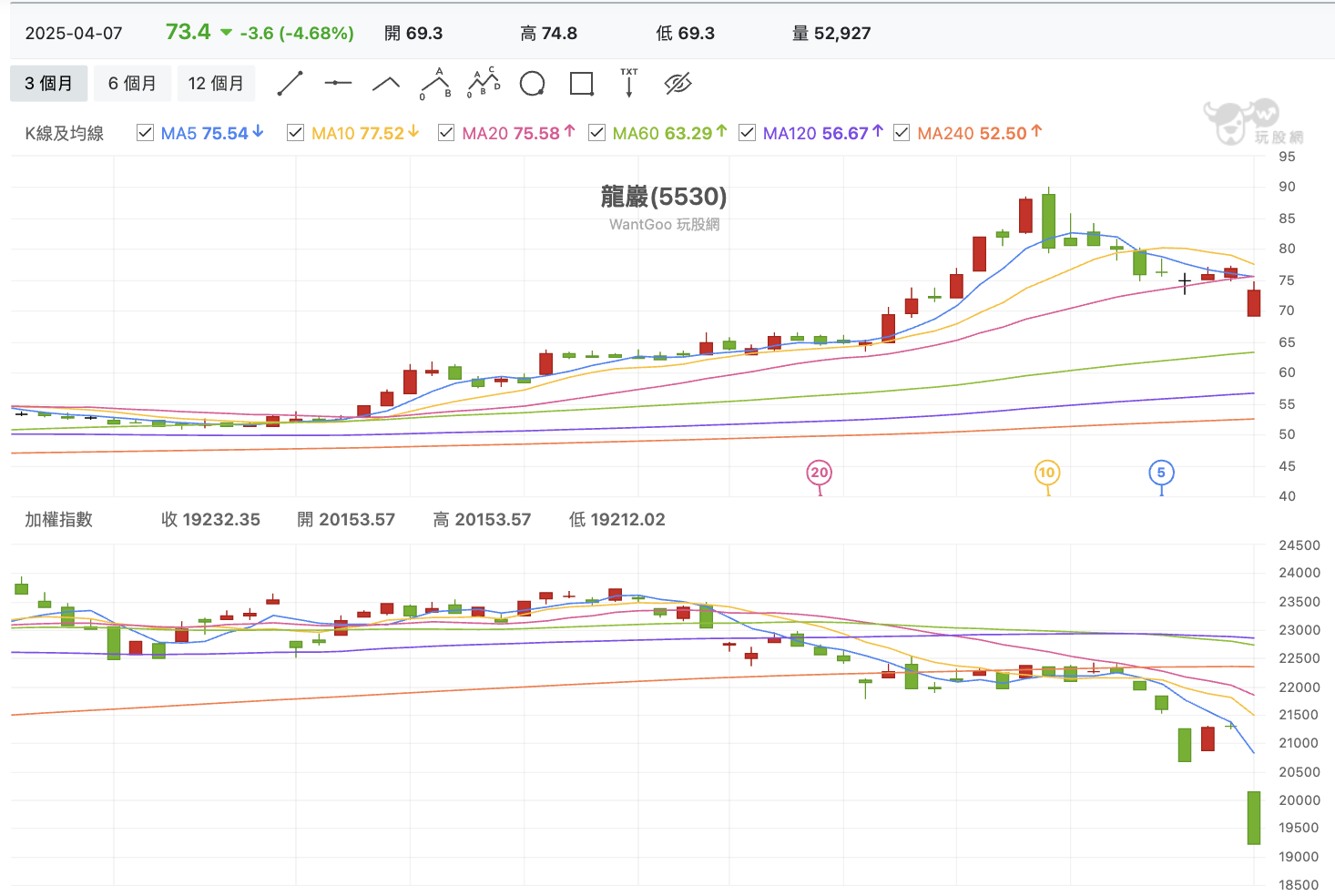Switch to the 3 個月 time range

pos(49,84)
